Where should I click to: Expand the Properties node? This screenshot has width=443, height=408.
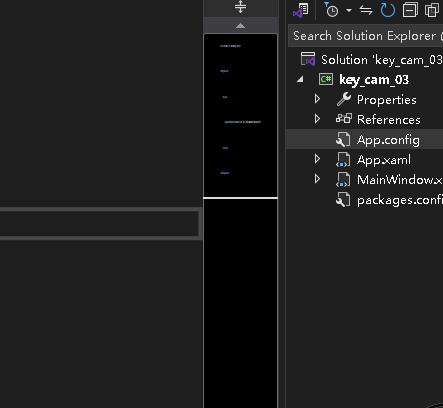[x=317, y=99]
